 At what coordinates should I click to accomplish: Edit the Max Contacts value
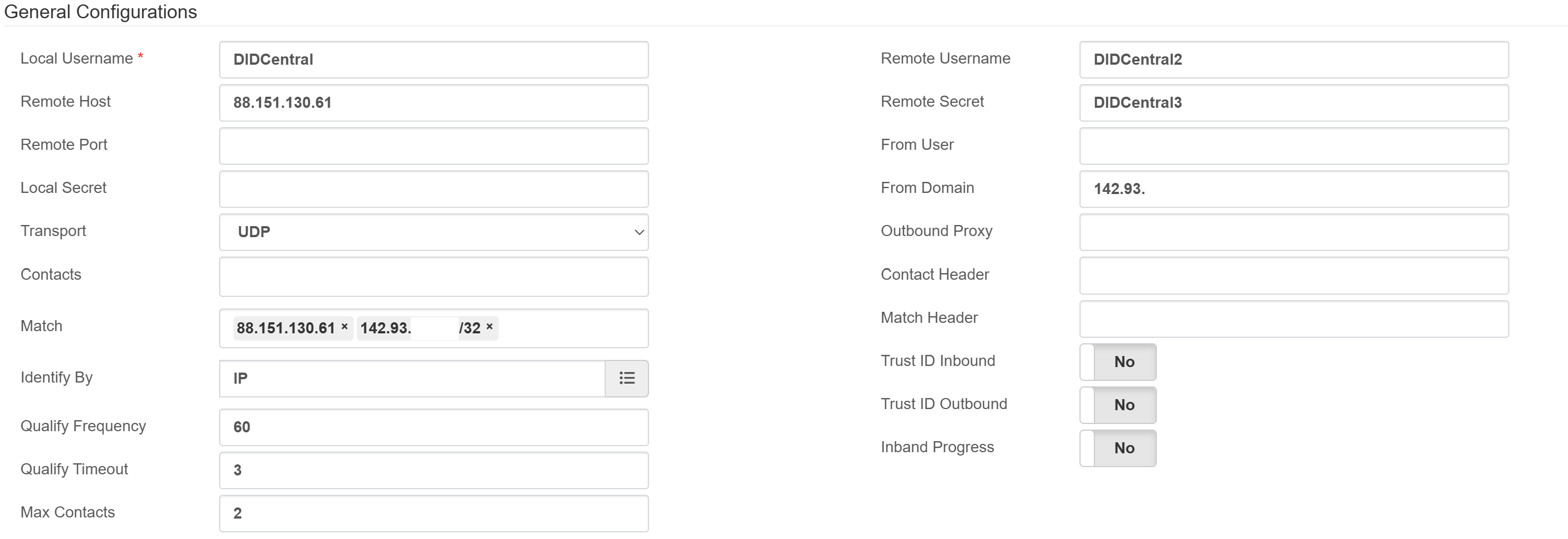(434, 514)
